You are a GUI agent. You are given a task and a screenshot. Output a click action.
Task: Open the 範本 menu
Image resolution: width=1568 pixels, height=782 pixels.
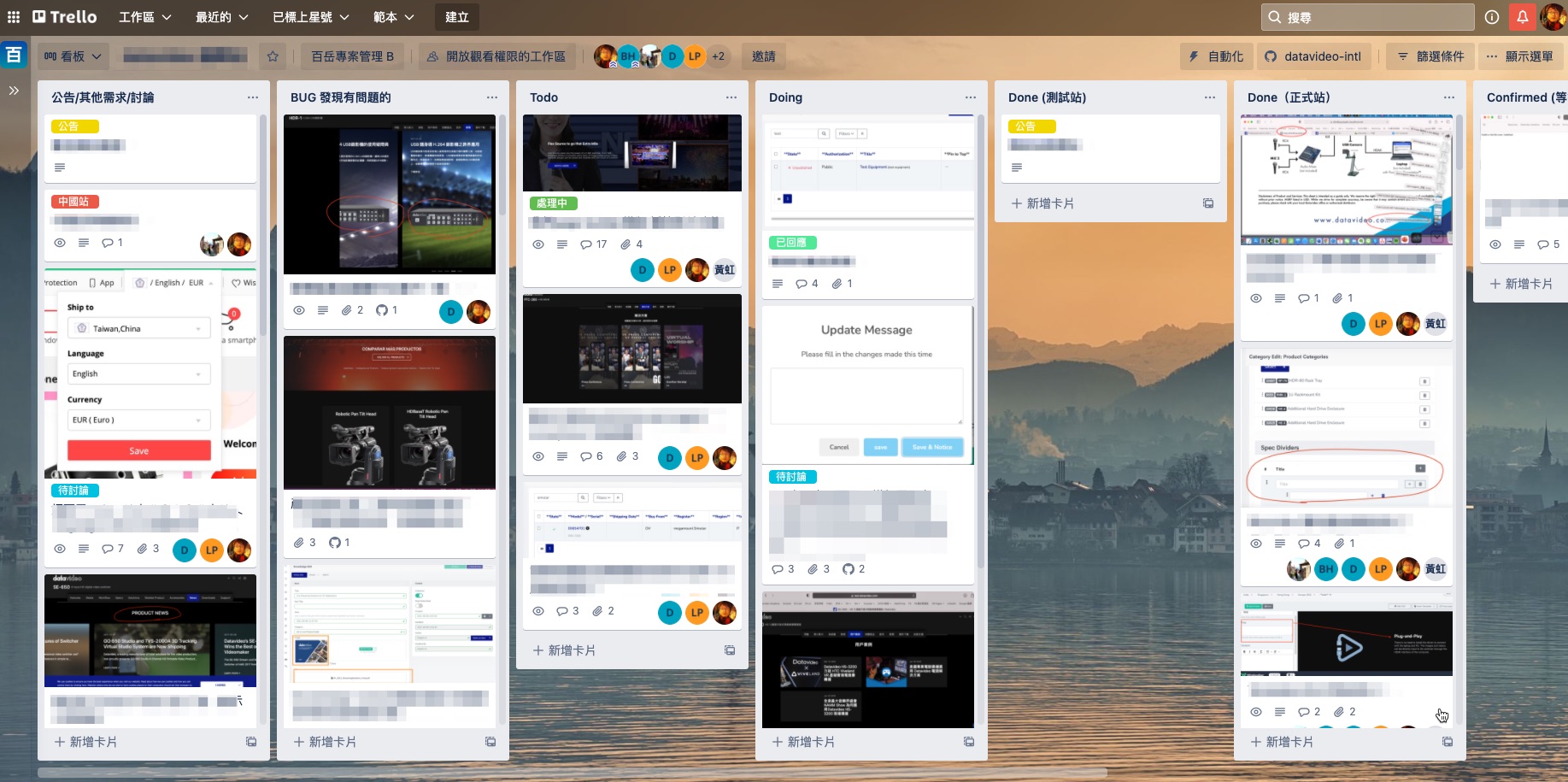(393, 17)
